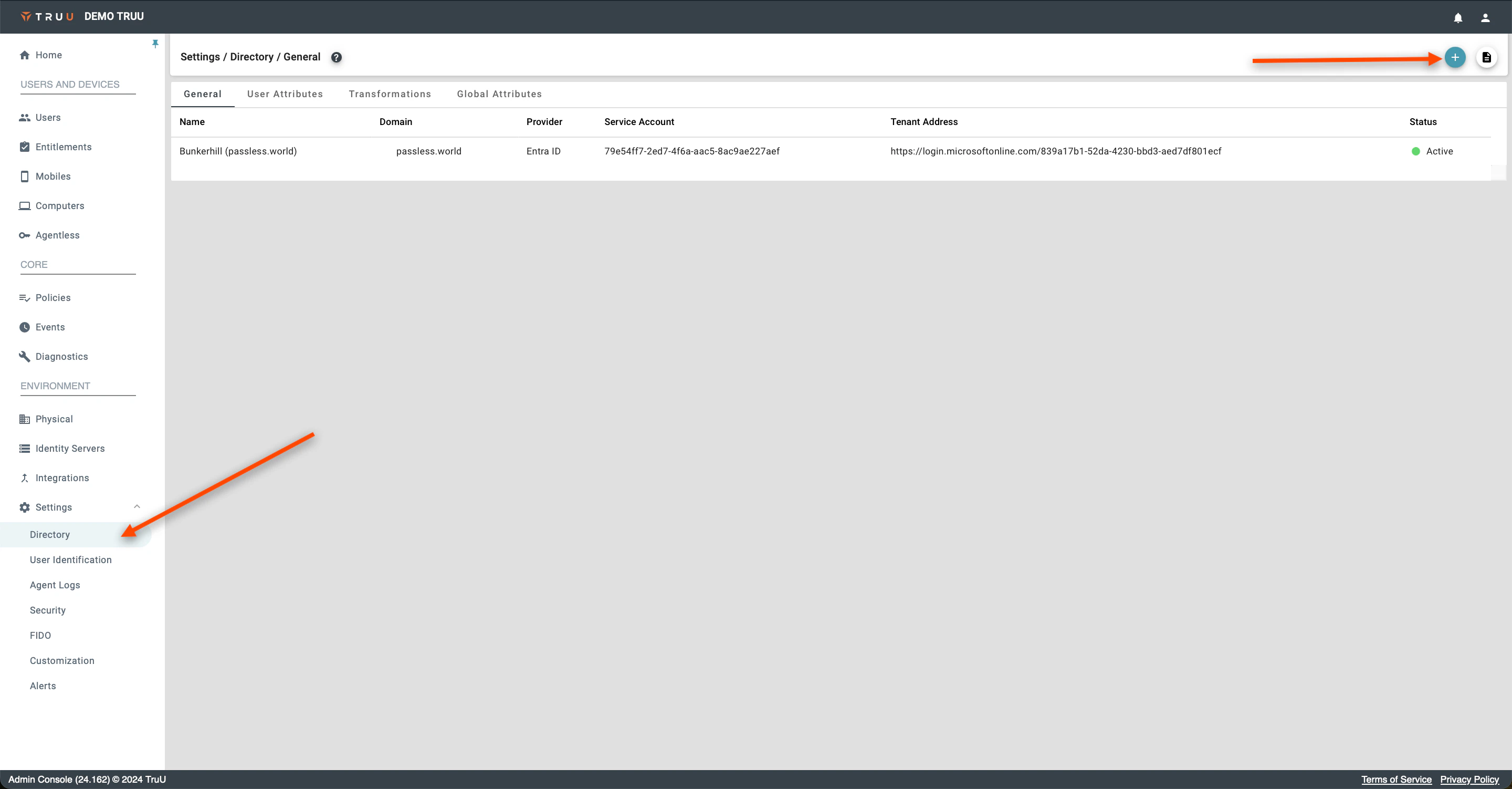The width and height of the screenshot is (1512, 789).
Task: Open the user account profile icon
Action: click(1485, 18)
